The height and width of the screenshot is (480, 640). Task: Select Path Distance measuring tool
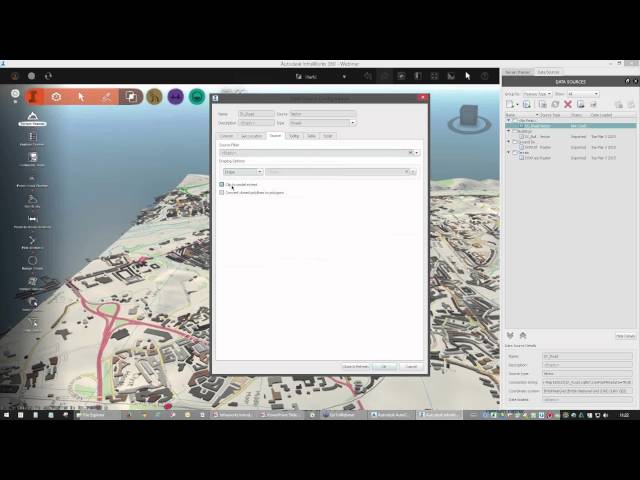[32, 242]
